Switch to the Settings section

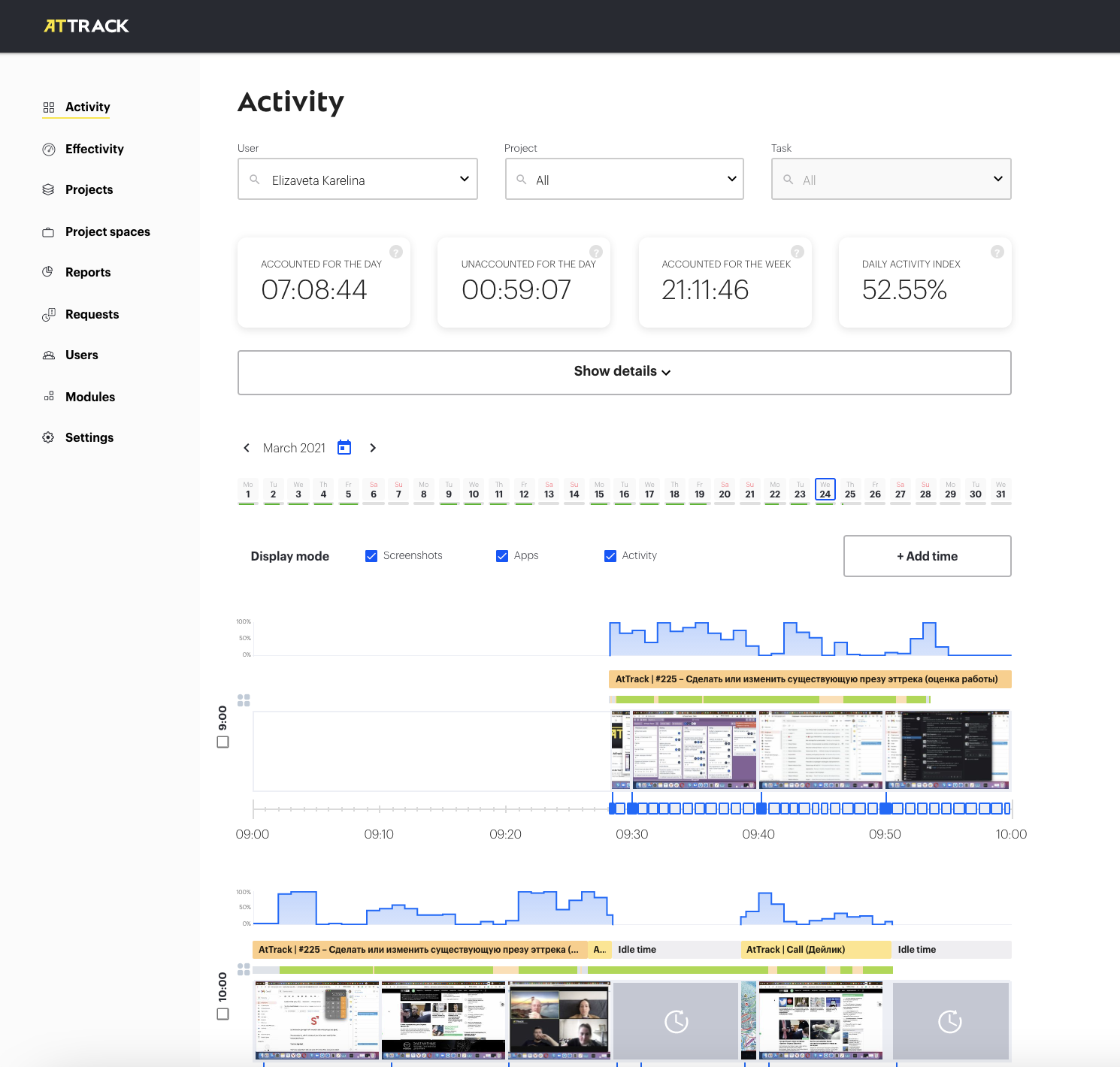pos(49,437)
